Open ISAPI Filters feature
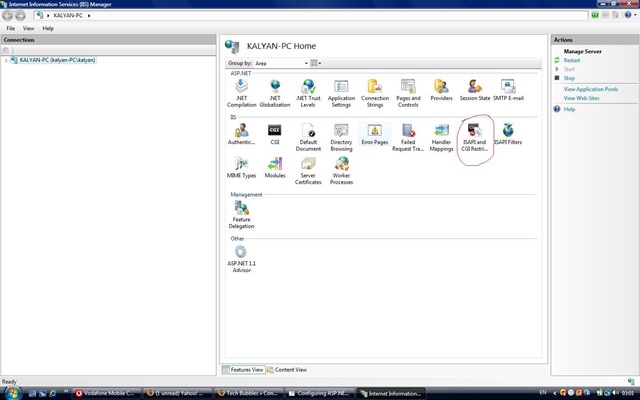Image resolution: width=640 pixels, height=400 pixels. click(x=508, y=134)
